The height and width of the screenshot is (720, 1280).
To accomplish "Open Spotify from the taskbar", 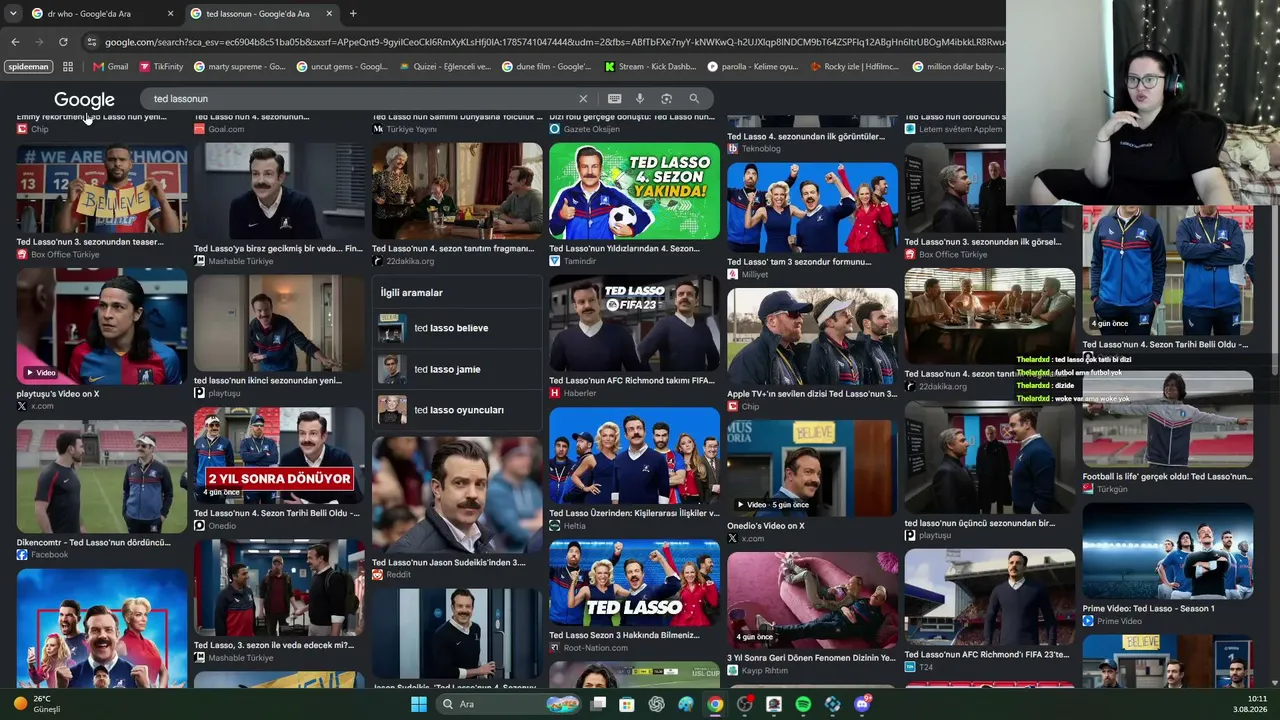I will tap(803, 704).
